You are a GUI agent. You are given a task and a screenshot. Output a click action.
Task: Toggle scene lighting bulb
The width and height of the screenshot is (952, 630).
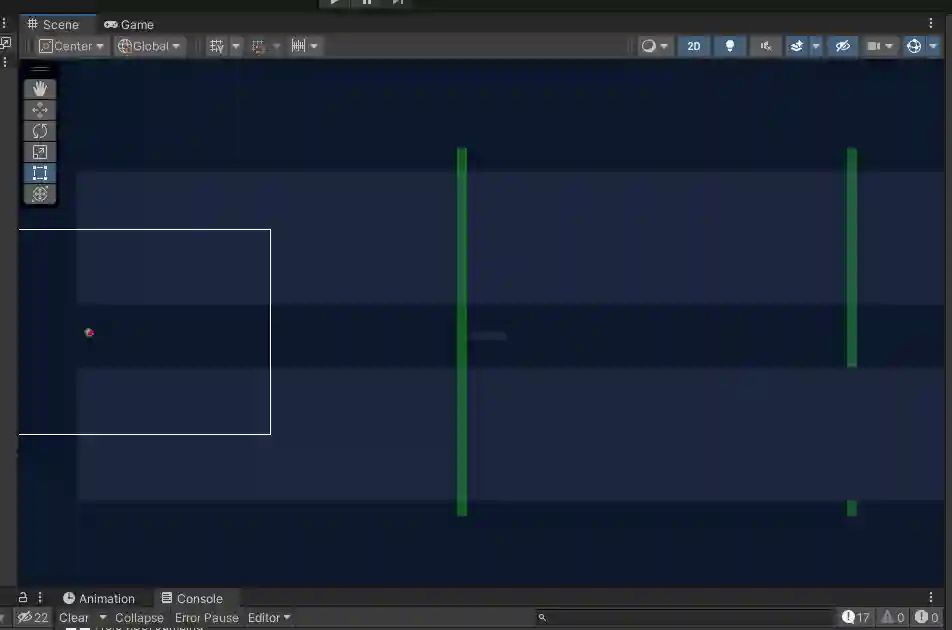coord(730,46)
